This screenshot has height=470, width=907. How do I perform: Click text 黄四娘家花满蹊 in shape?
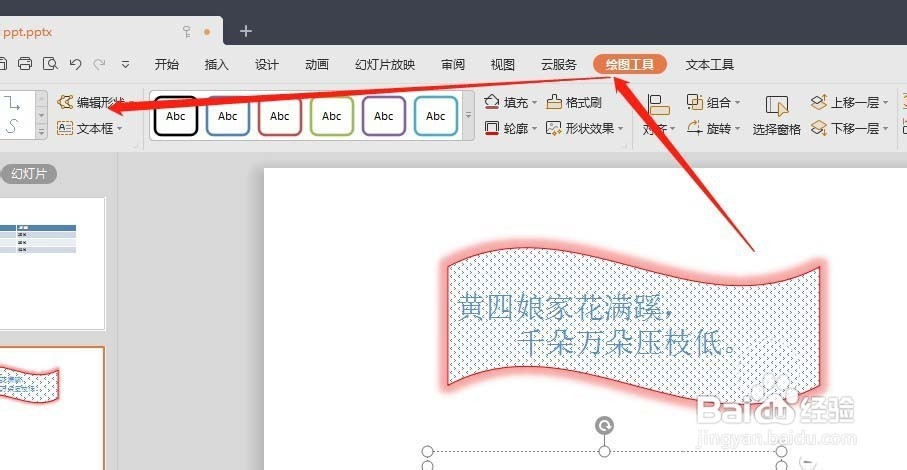pyautogui.click(x=560, y=307)
